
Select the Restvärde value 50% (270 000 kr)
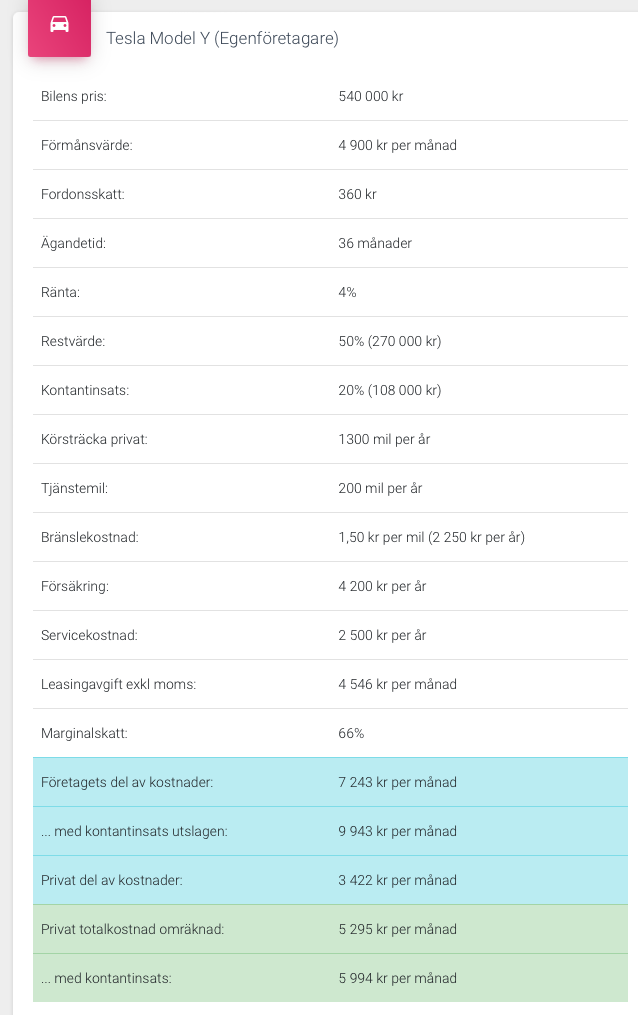click(389, 342)
